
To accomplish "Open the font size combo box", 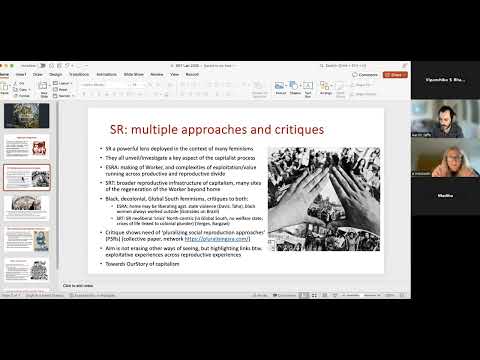I will (137, 85).
